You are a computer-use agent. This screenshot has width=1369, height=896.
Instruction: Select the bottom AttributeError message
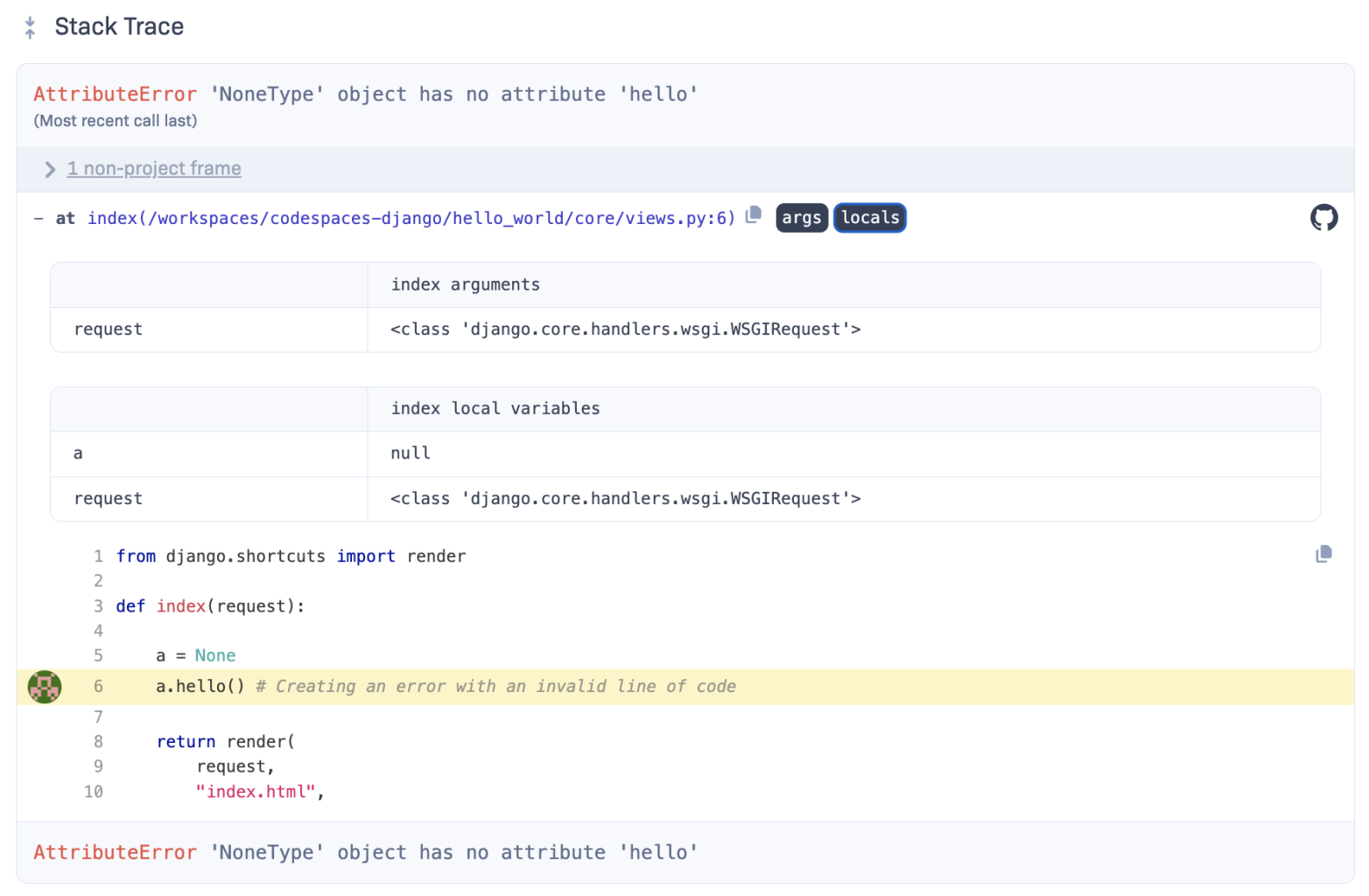[366, 853]
